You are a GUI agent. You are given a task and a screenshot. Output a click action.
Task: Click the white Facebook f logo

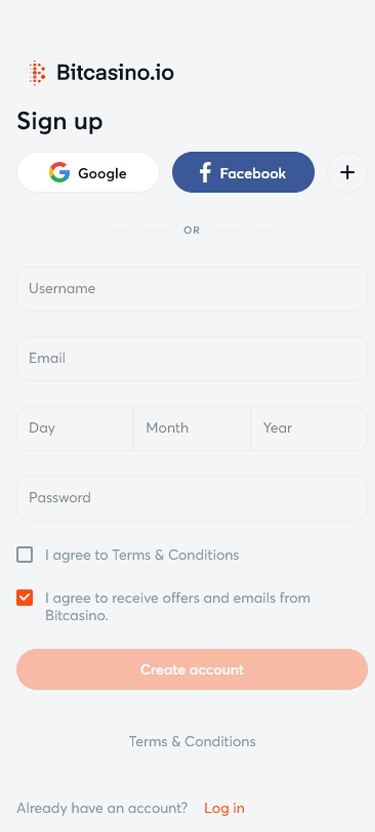[x=205, y=173]
